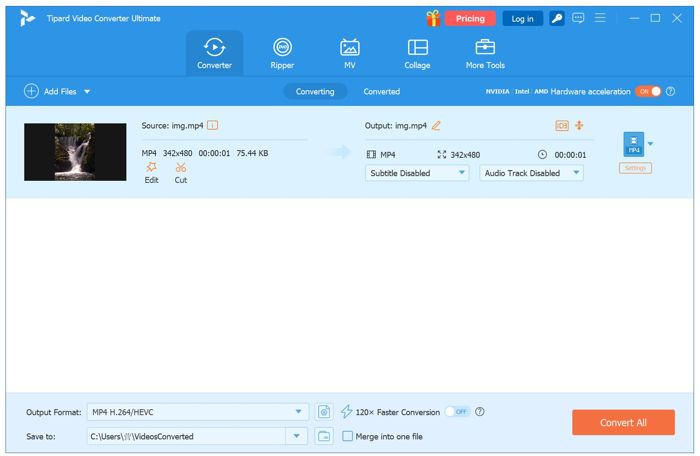Expand the Output Format MP4 H.264/HEVC dropdown
This screenshot has height=456, width=700.
coord(299,411)
